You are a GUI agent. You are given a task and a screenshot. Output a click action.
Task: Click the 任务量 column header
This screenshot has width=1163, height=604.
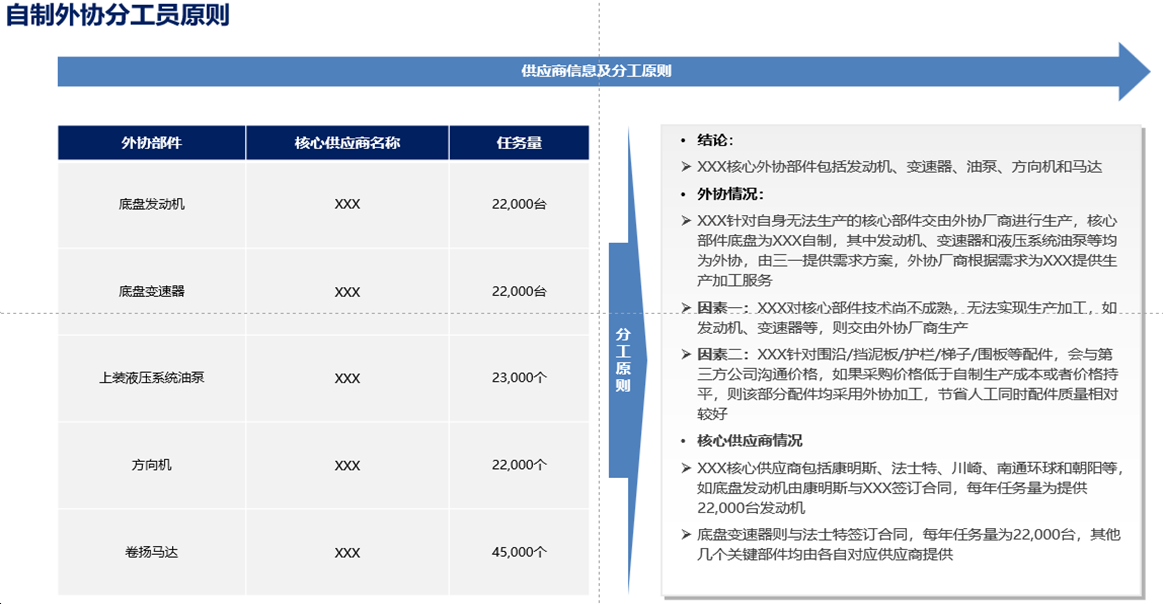[x=519, y=142]
